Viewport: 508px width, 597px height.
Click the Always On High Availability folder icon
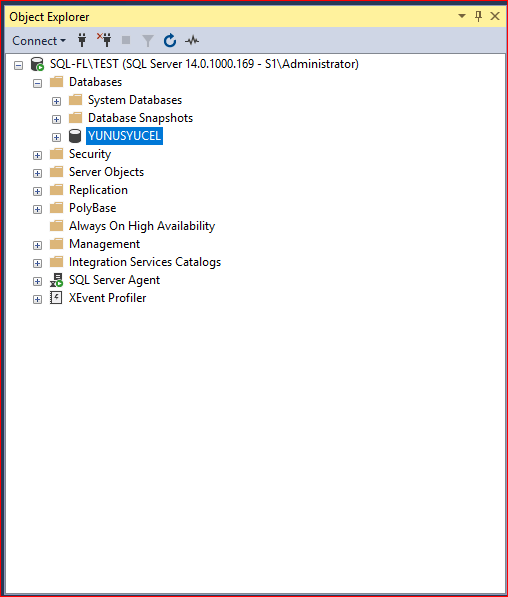click(x=56, y=225)
